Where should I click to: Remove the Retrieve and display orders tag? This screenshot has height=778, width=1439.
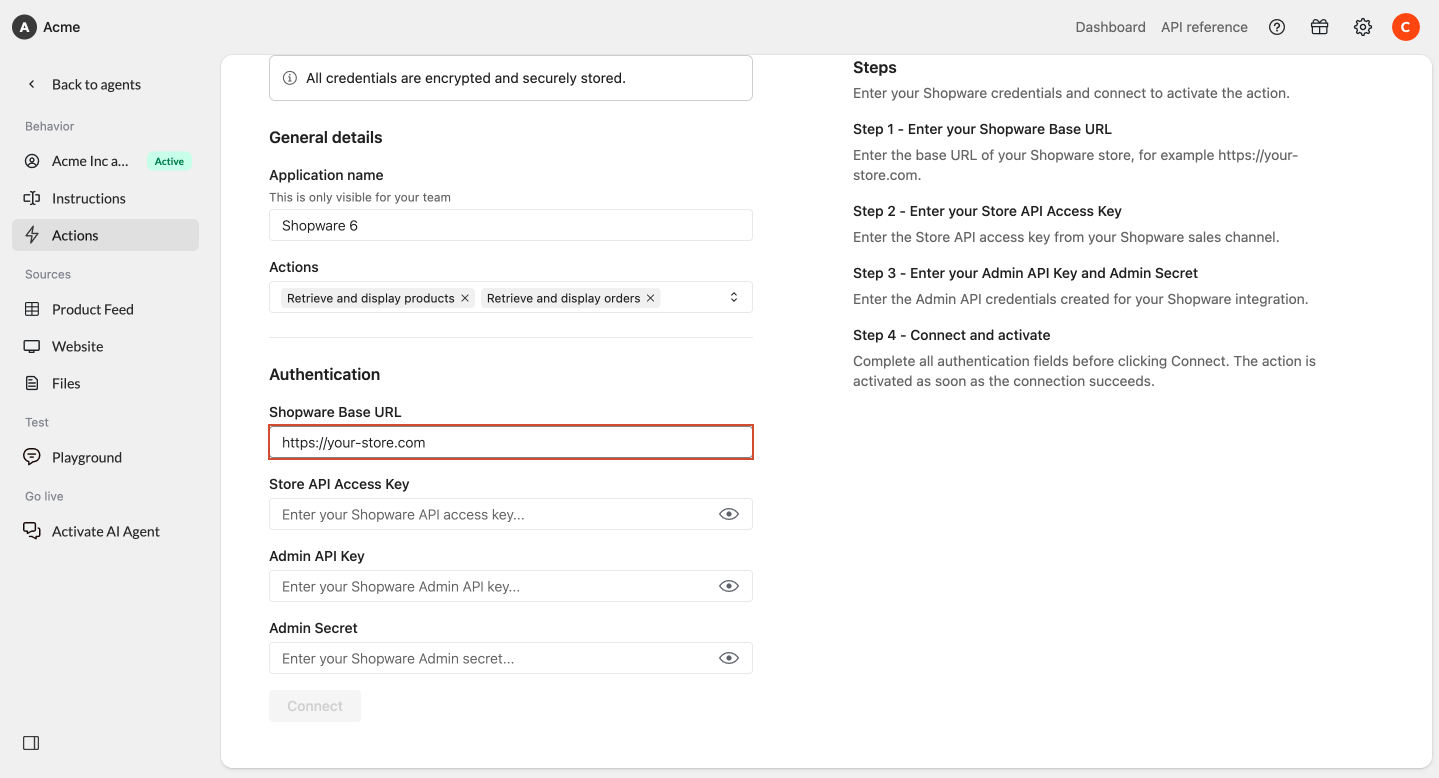tap(650, 298)
